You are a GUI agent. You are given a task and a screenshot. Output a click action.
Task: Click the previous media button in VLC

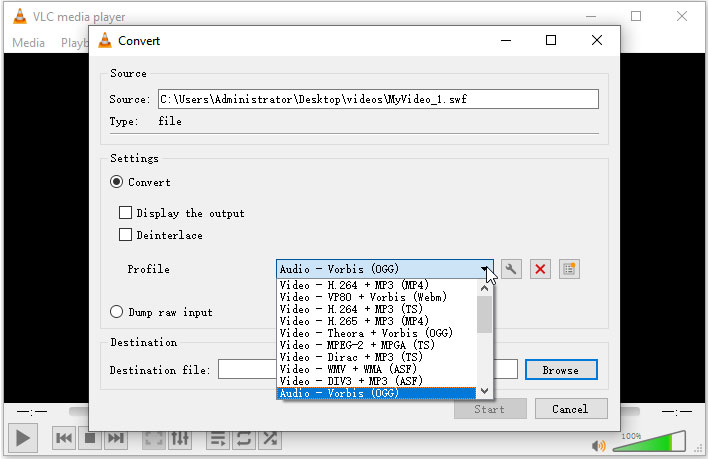[x=64, y=438]
